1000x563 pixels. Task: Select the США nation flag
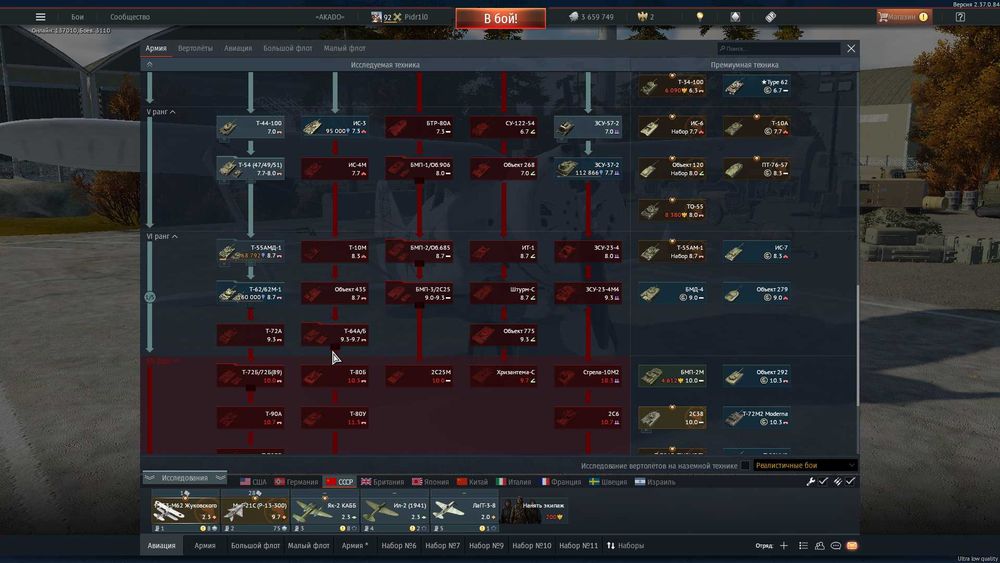[253, 482]
